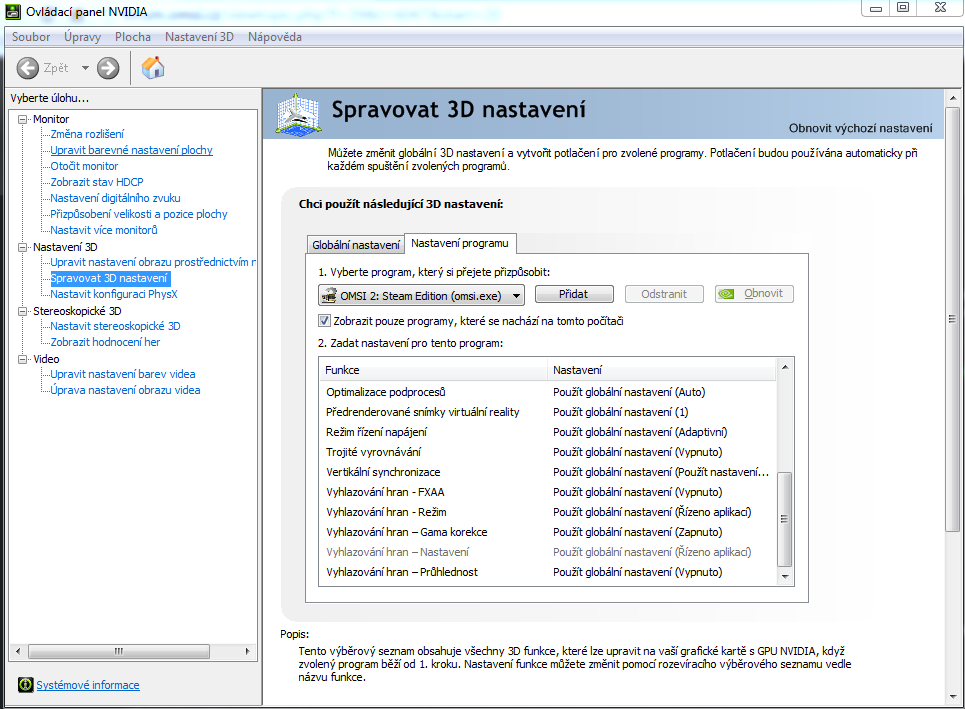This screenshot has width=965, height=709.
Task: Click the Home icon in the toolbar
Action: pyautogui.click(x=153, y=68)
